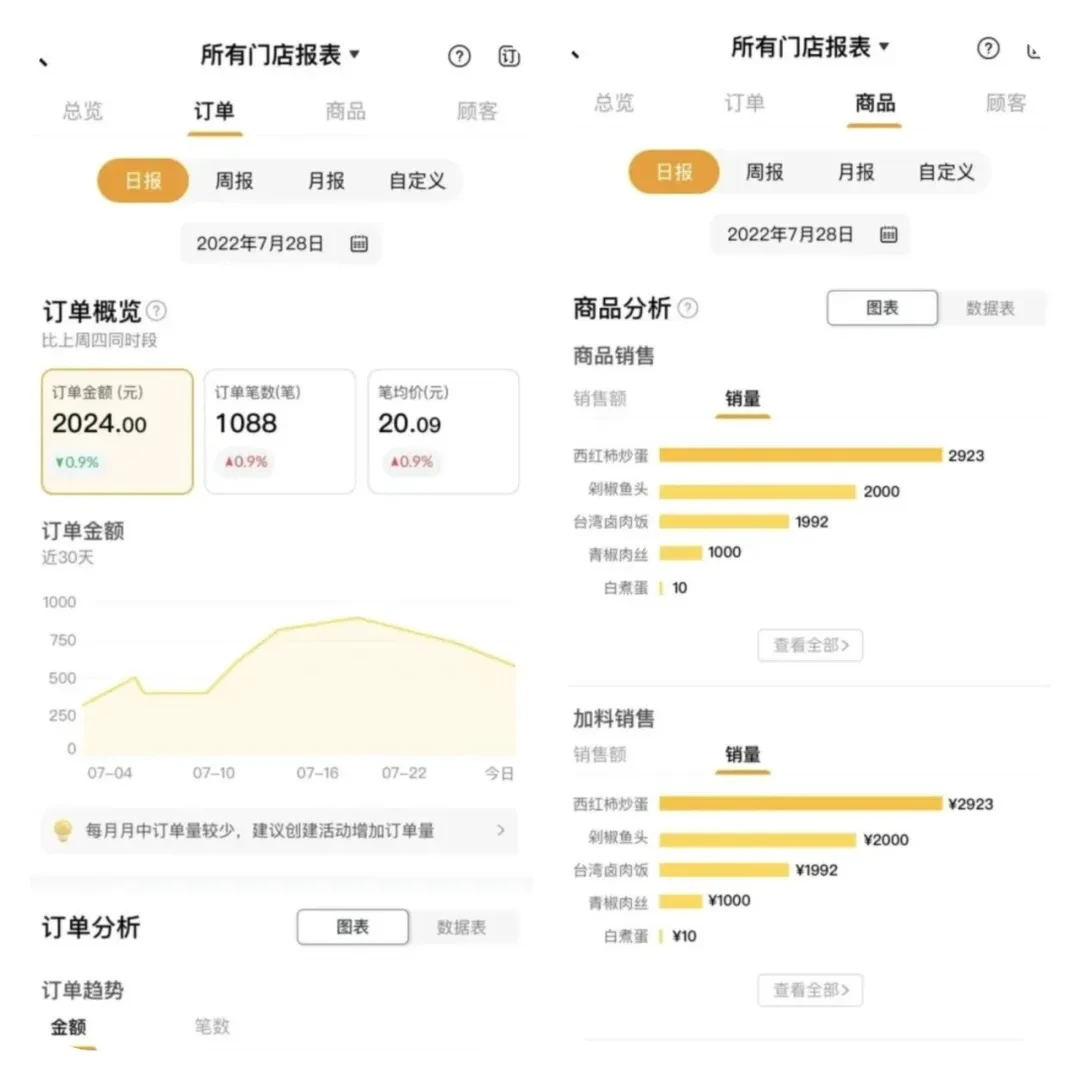Go back using the orders screen back arrow
Screen dimensions: 1080x1080
click(x=44, y=62)
